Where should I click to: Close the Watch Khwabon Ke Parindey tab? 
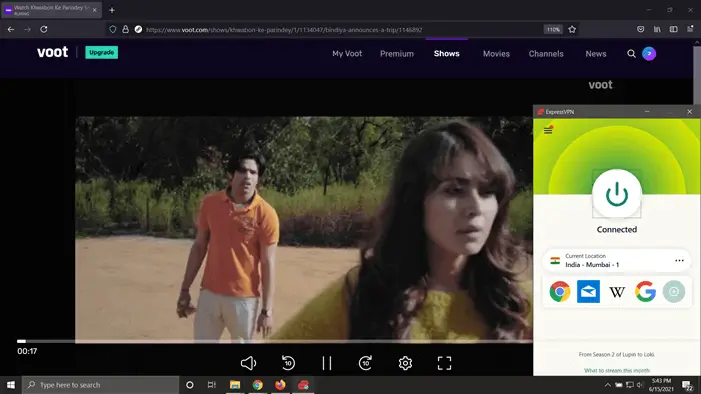click(94, 10)
